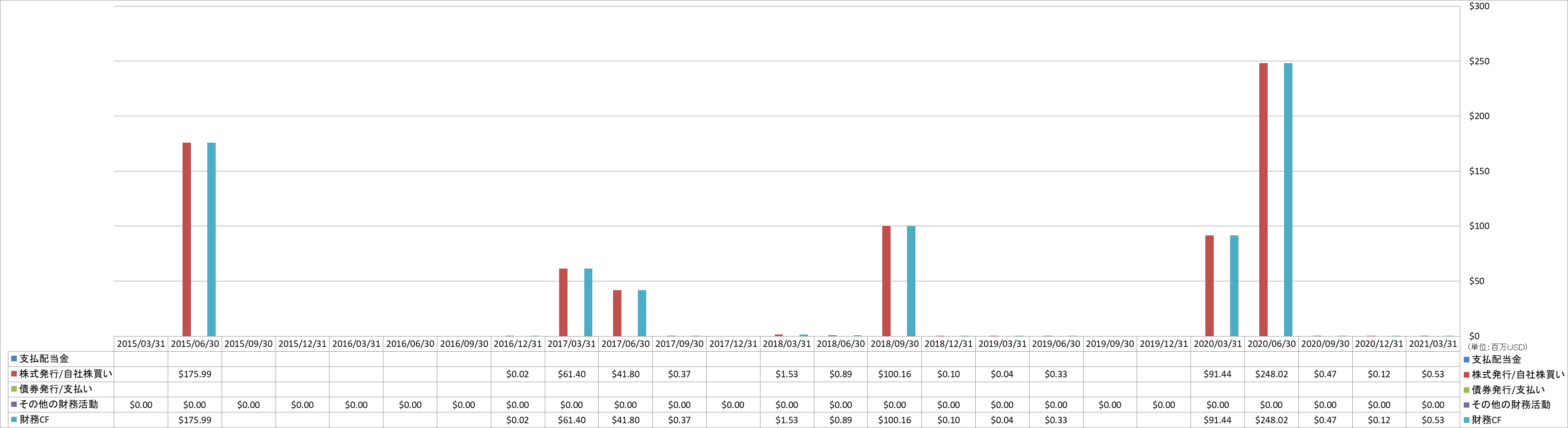Click the 2017/12/31 date header
The width and height of the screenshot is (1568, 428).
pos(733,343)
